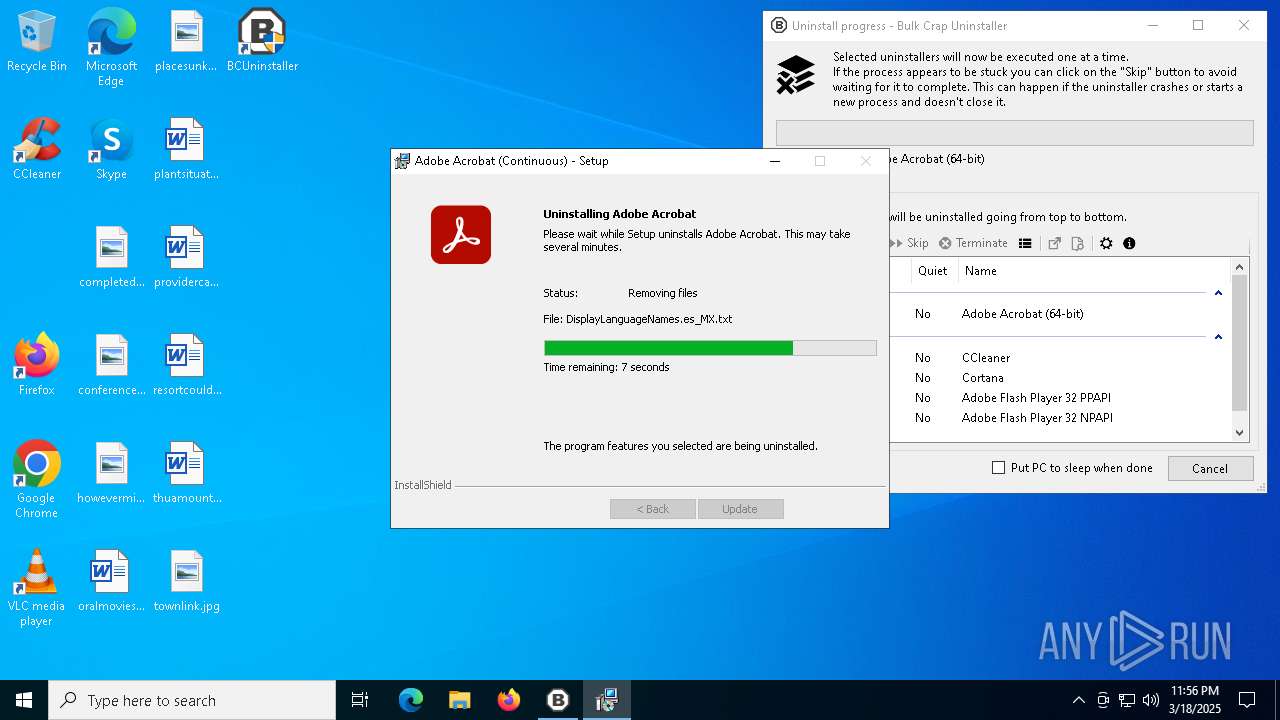Select the providerca Word document on desktop
1280x720 pixels.
pos(186,258)
